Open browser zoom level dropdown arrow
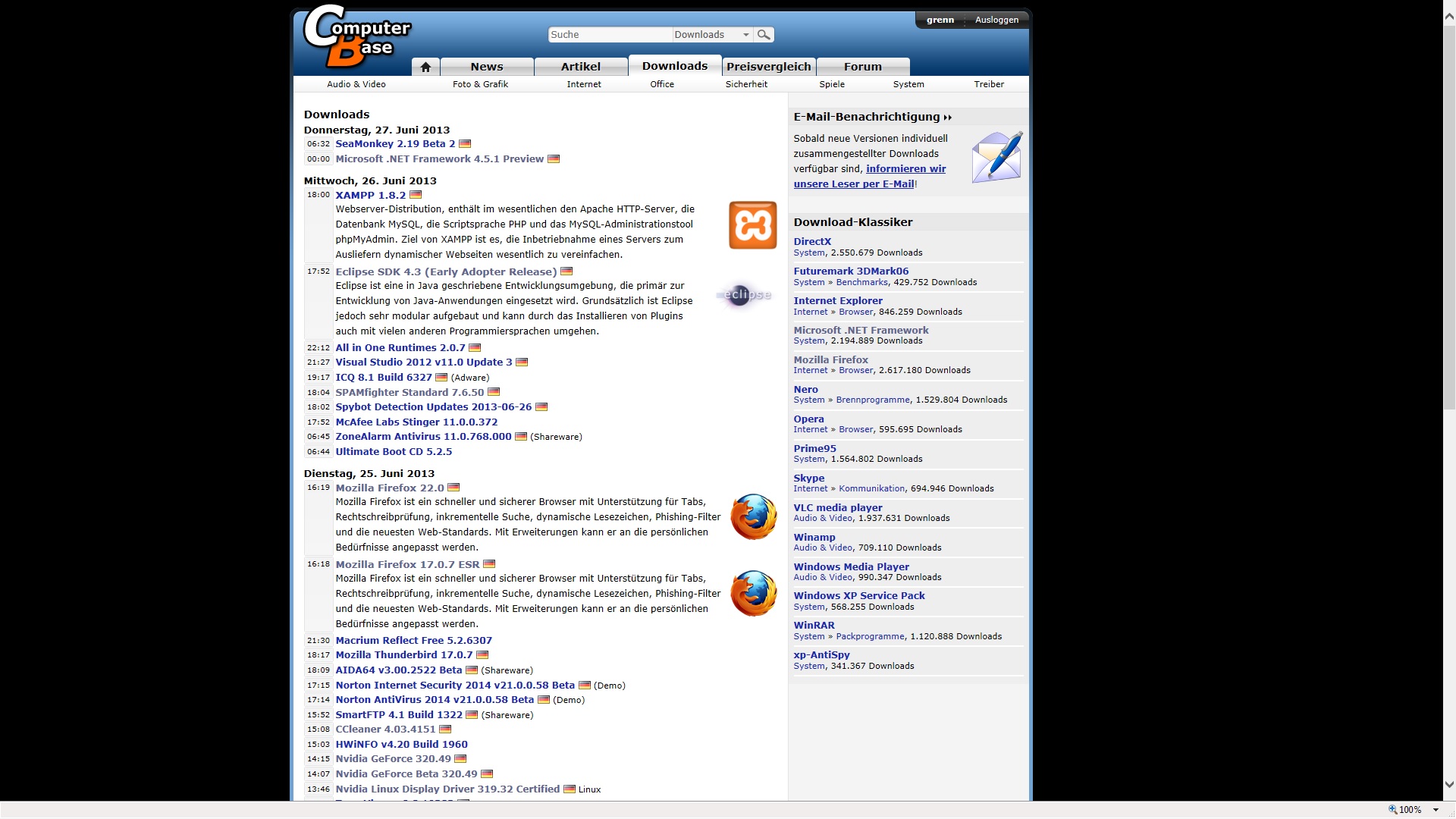This screenshot has height=819, width=1456. click(x=1436, y=810)
